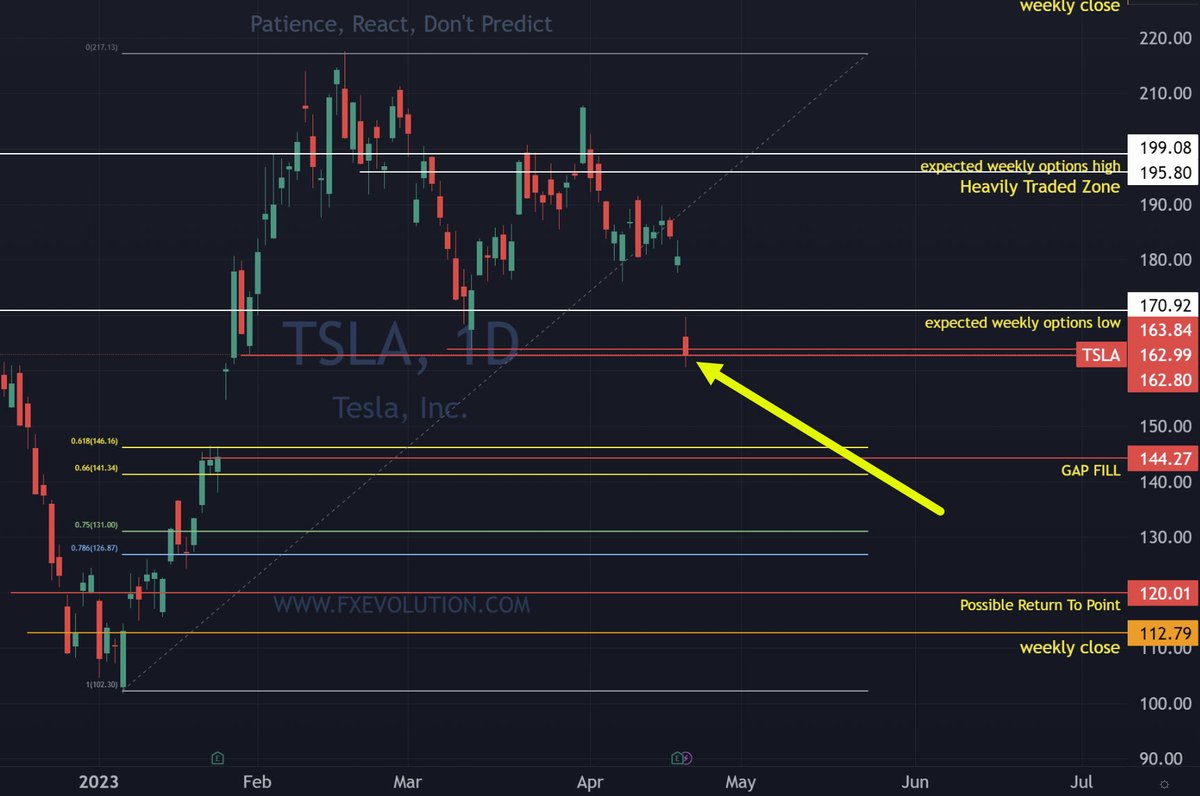The image size is (1200, 796).
Task: Select the 0(217.13) Fibonacci level label
Action: pyautogui.click(x=101, y=47)
